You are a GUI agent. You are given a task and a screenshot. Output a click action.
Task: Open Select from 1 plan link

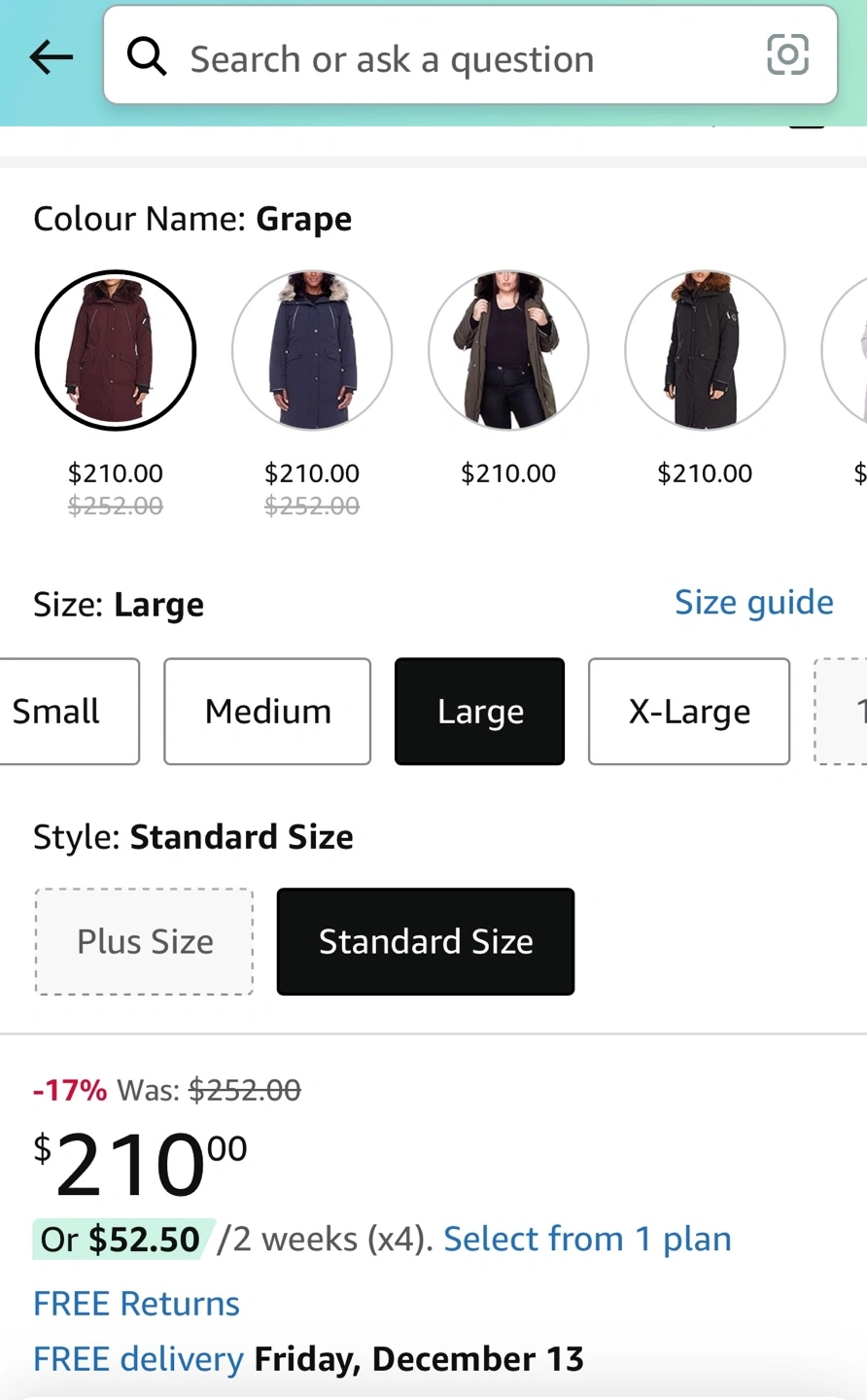click(587, 1239)
